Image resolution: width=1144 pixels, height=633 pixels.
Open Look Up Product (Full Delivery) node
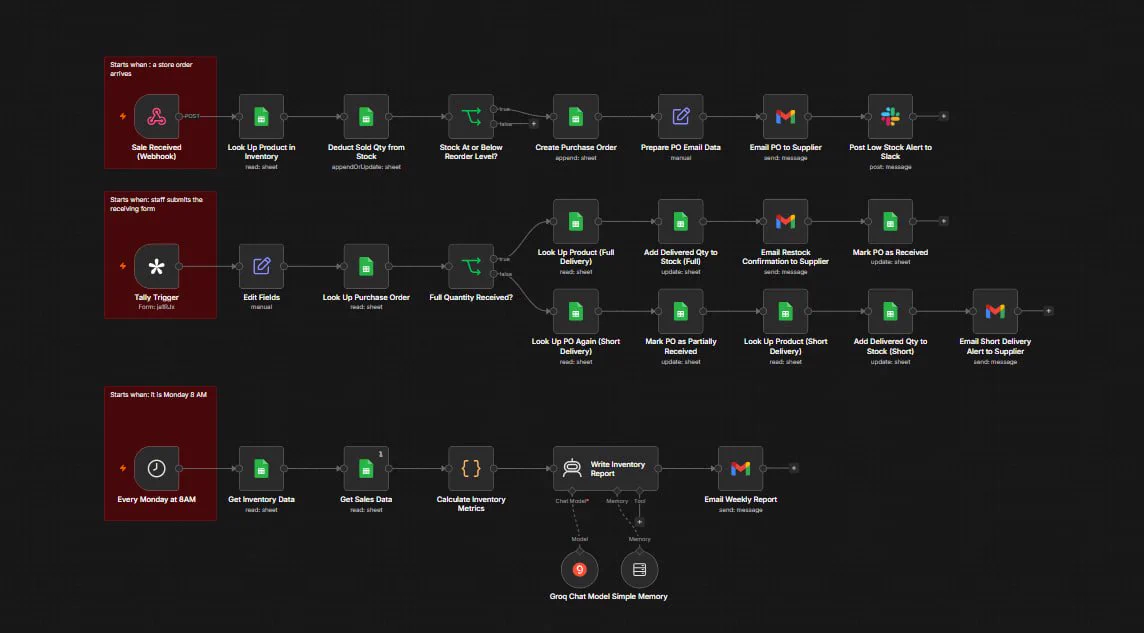[576, 222]
